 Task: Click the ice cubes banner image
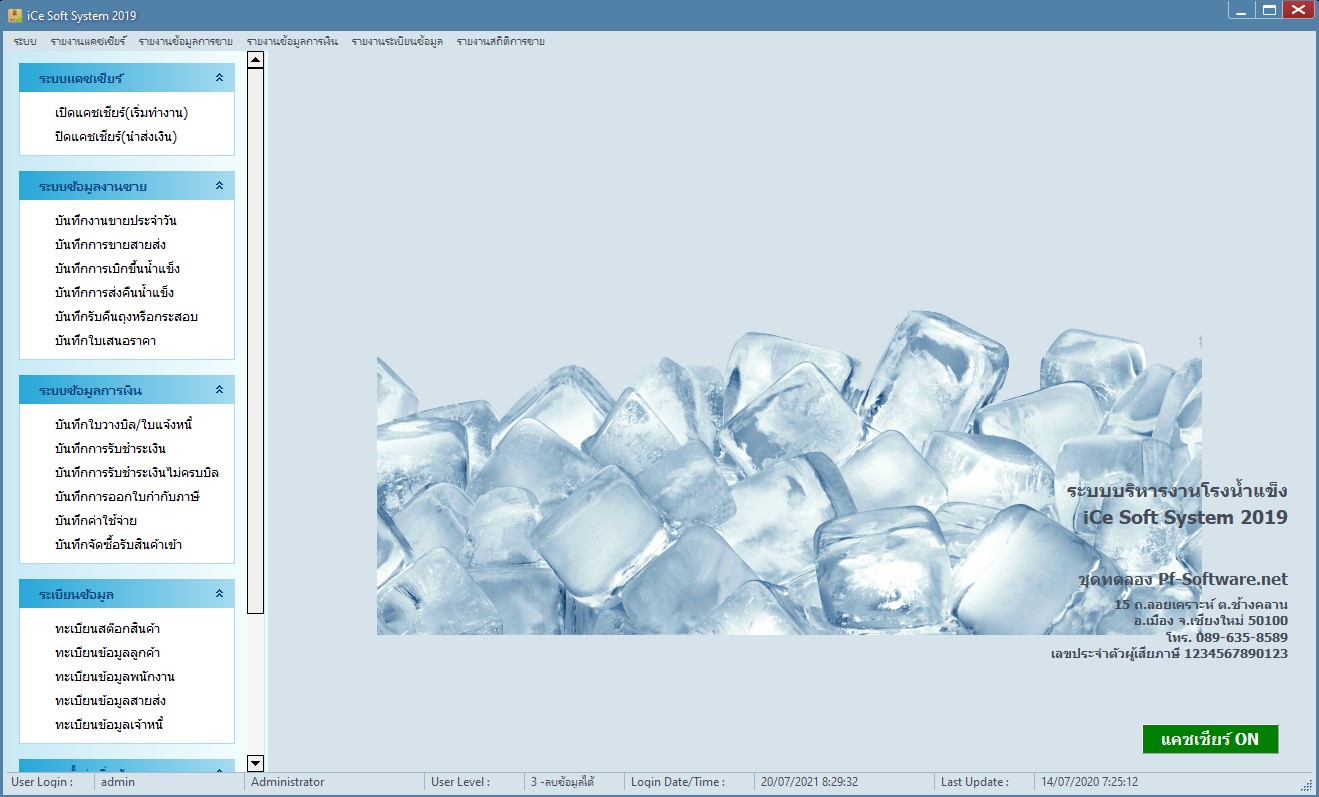click(x=789, y=472)
